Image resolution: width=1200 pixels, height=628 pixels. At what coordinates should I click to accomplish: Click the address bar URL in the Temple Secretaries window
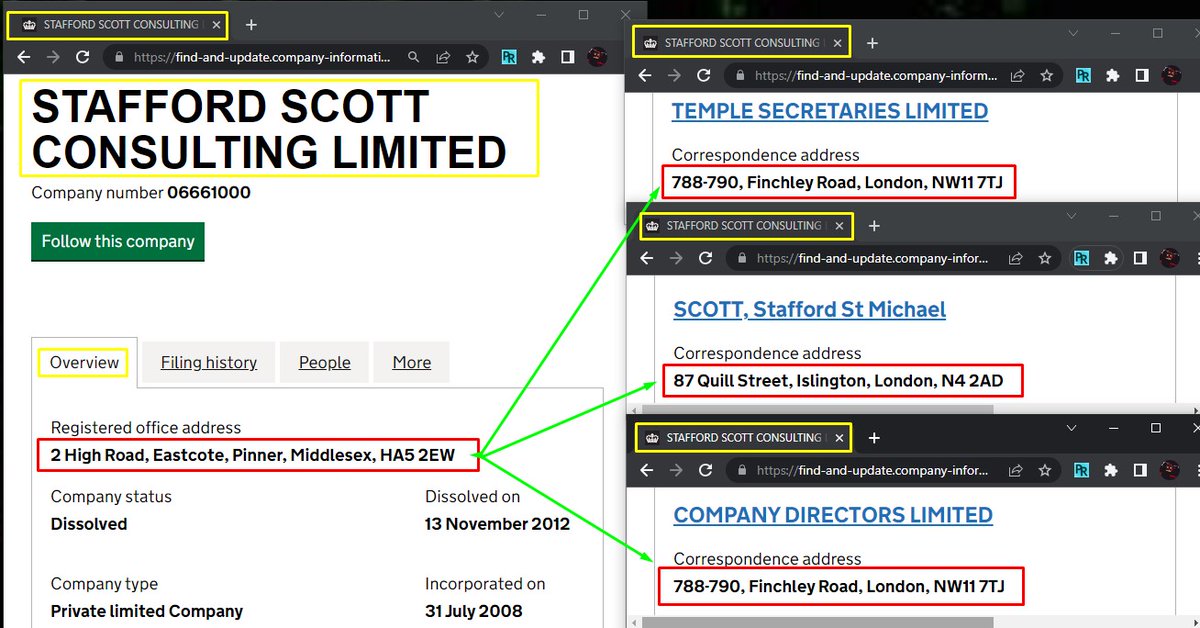coord(876,75)
